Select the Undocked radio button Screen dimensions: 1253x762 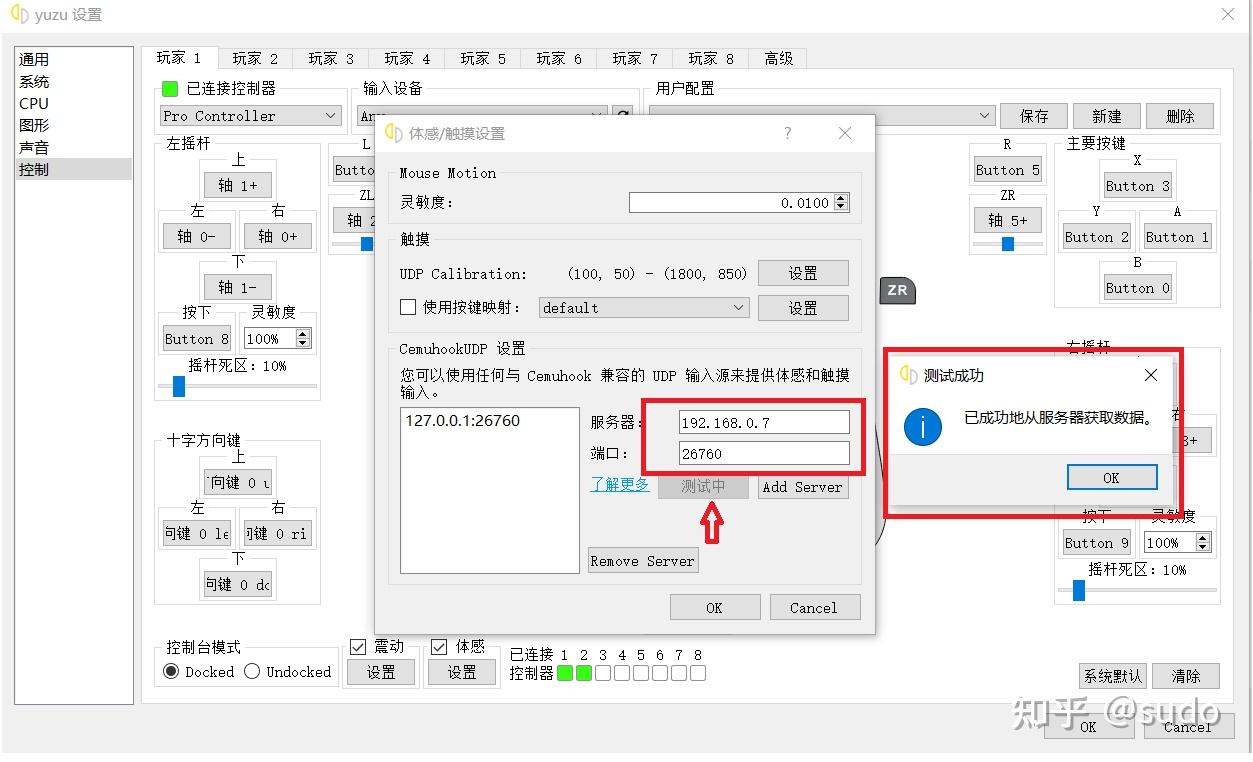(250, 671)
